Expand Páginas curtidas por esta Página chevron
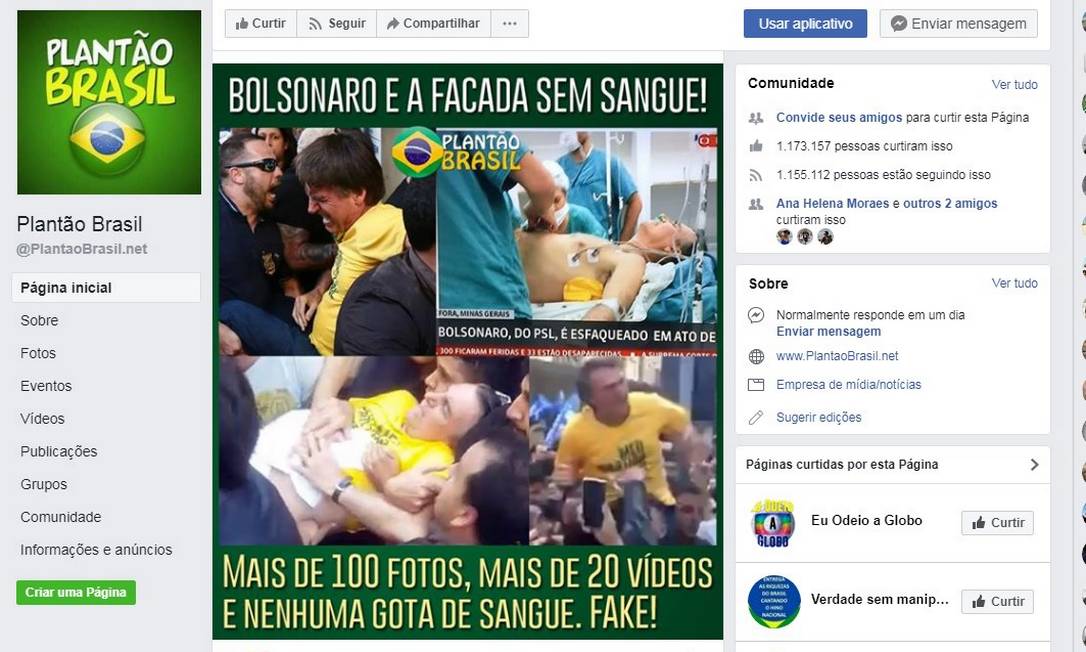Screen dimensions: 1086x652 click(x=1034, y=464)
